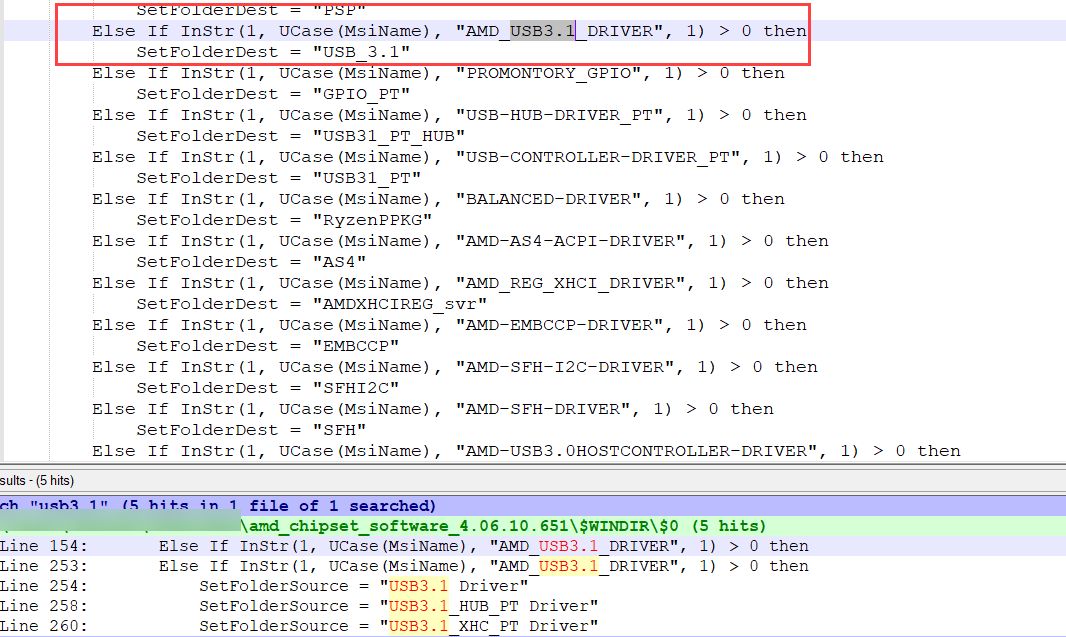The height and width of the screenshot is (637, 1066).
Task: Click the SetFolderDest = "SFH" line
Action: [x=251, y=430]
